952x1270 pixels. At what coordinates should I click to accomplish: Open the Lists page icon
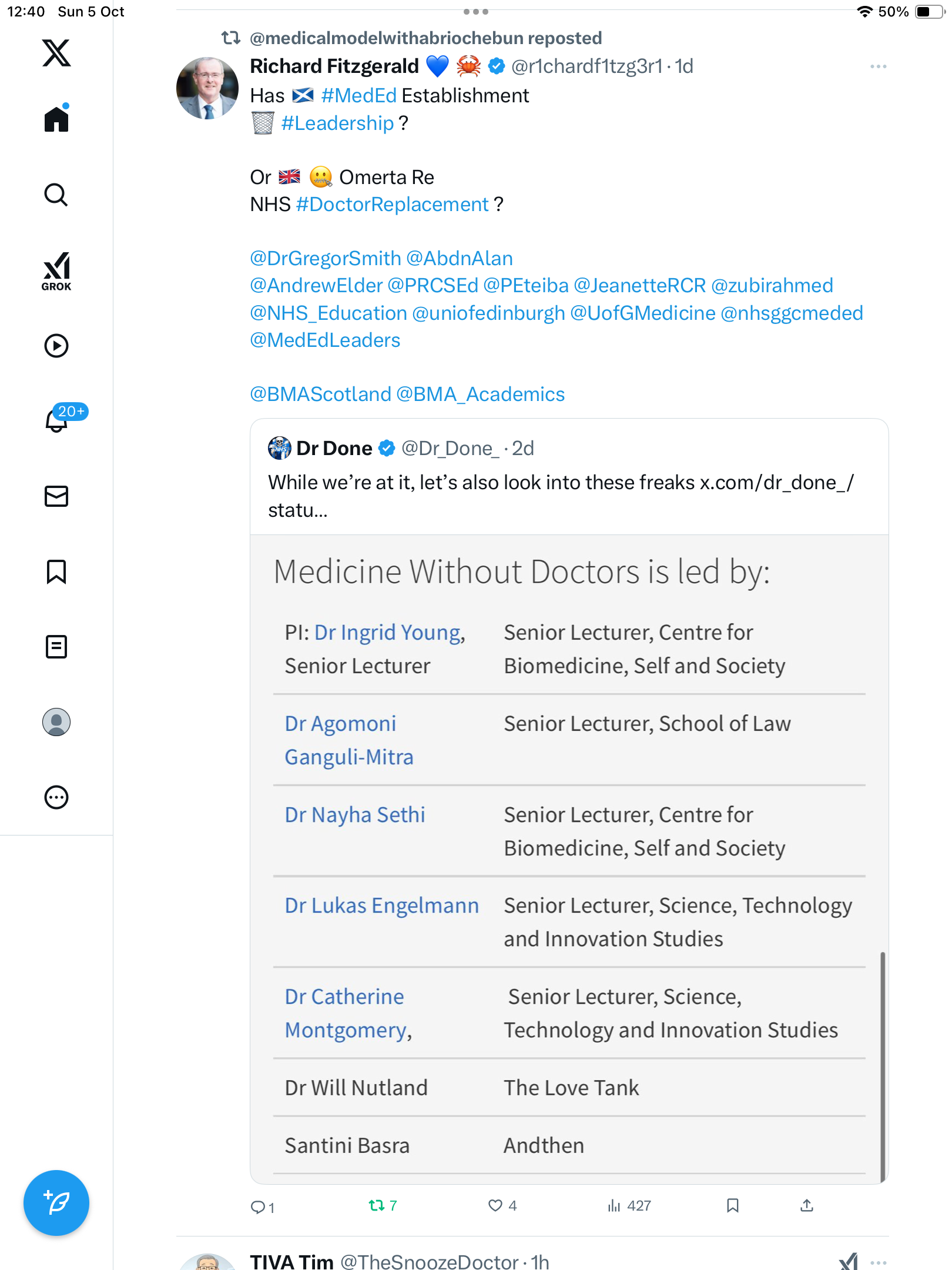(x=56, y=647)
